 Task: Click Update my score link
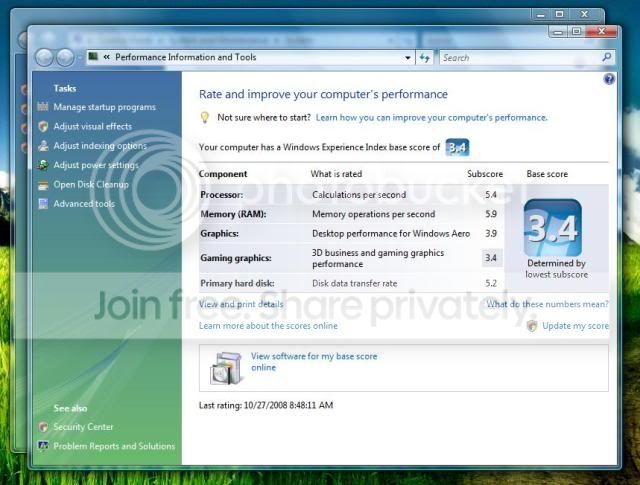click(x=576, y=326)
